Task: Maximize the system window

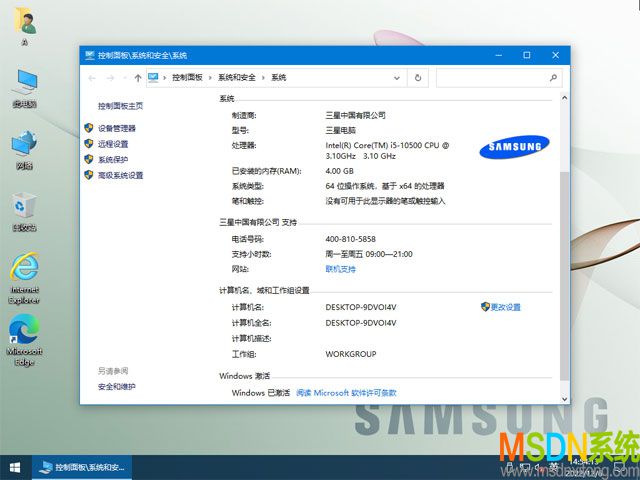Action: pyautogui.click(x=527, y=55)
